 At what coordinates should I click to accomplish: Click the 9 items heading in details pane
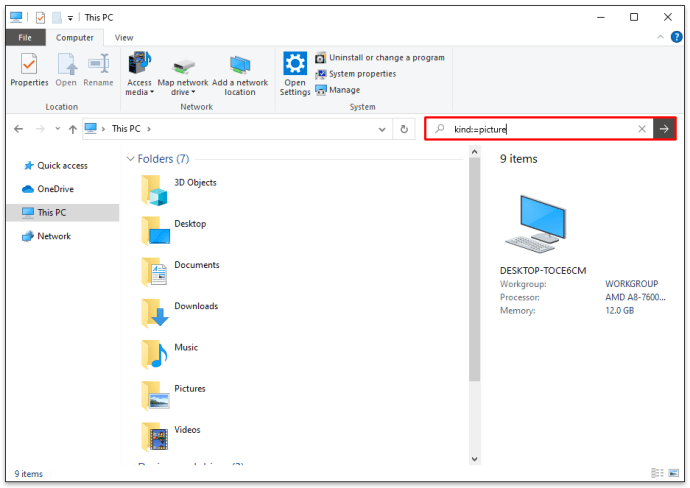518,159
